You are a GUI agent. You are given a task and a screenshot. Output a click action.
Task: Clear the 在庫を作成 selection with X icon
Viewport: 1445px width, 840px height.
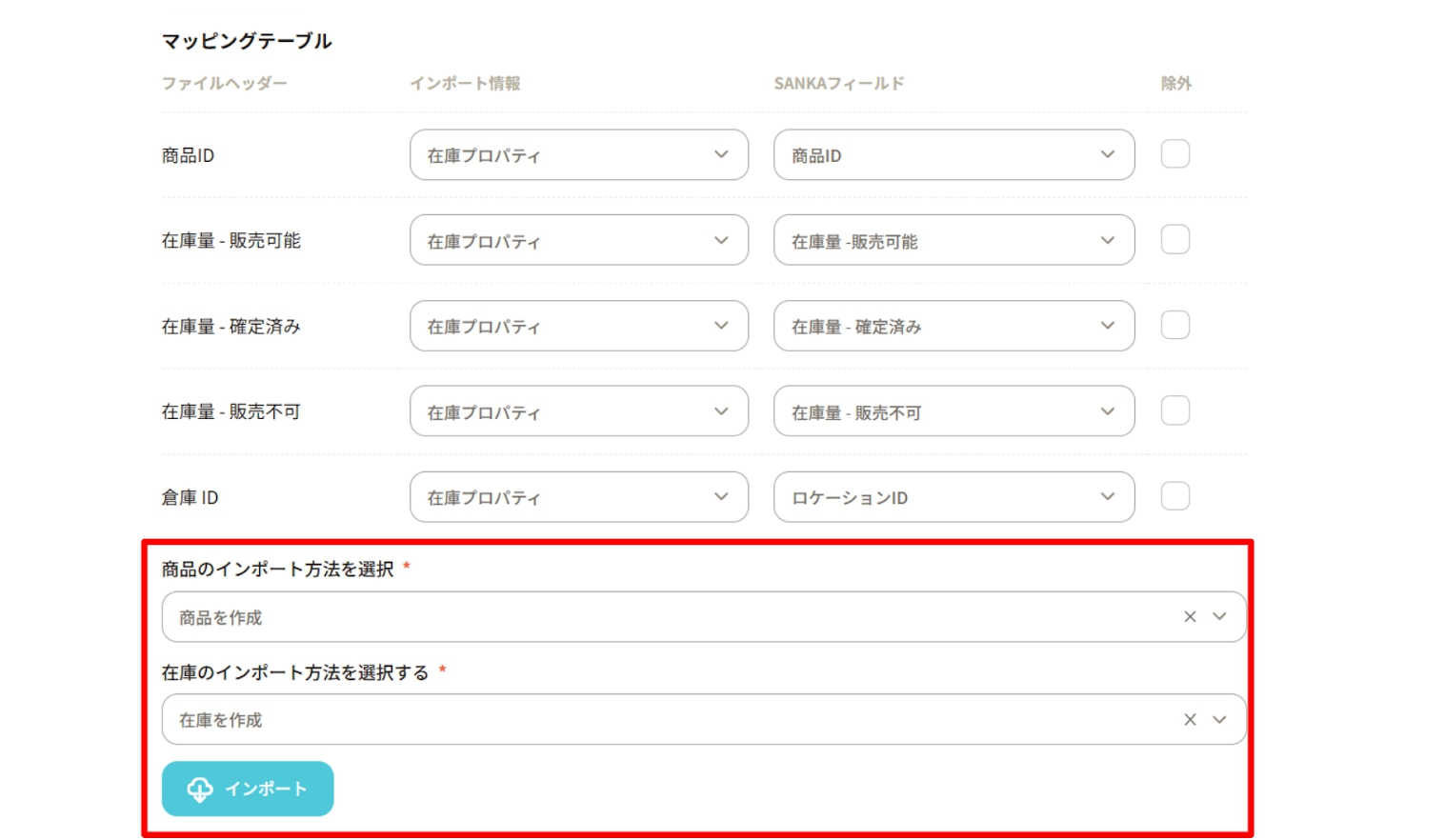pyautogui.click(x=1190, y=720)
